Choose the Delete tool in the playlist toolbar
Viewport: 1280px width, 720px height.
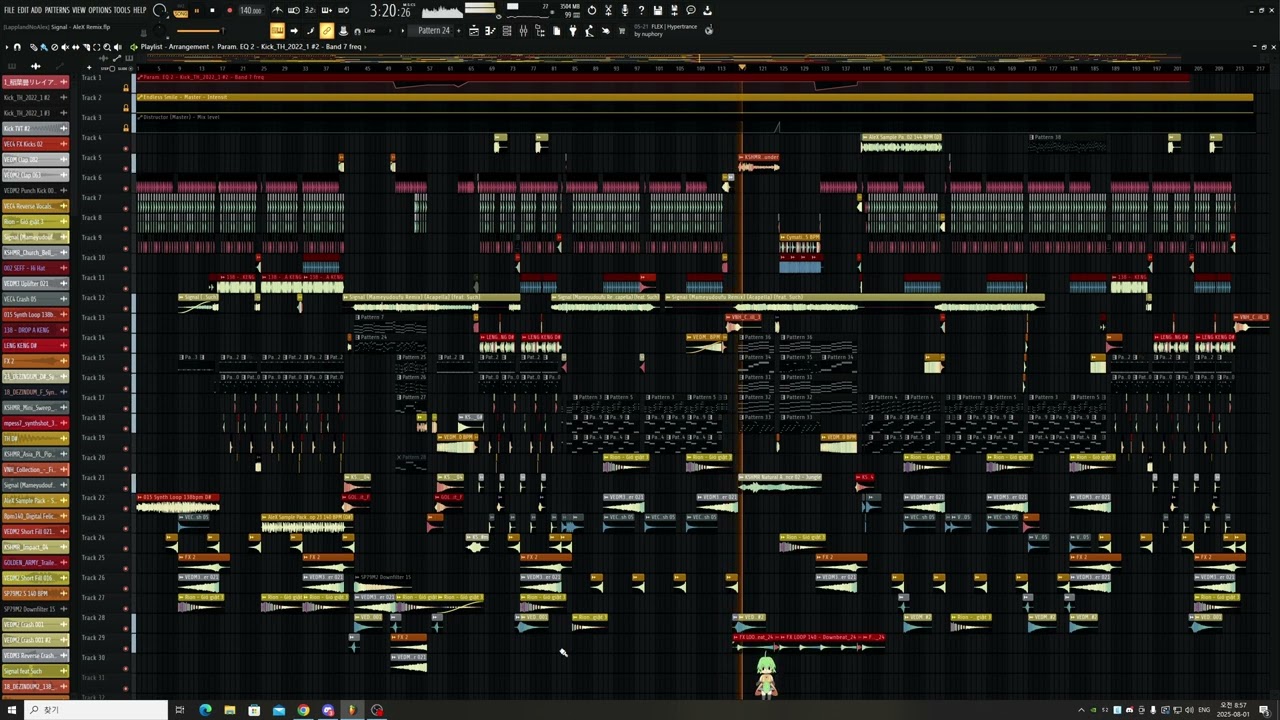(x=55, y=47)
